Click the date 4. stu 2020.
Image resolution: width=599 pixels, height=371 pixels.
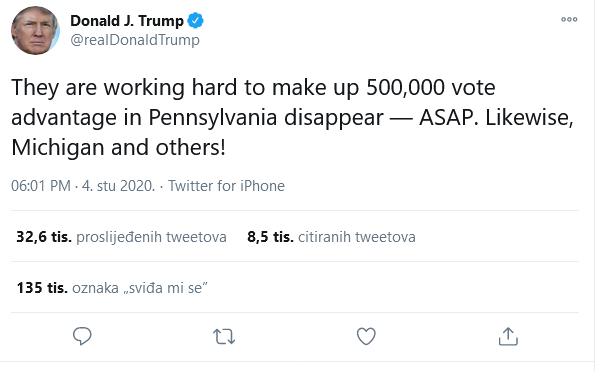coord(118,186)
